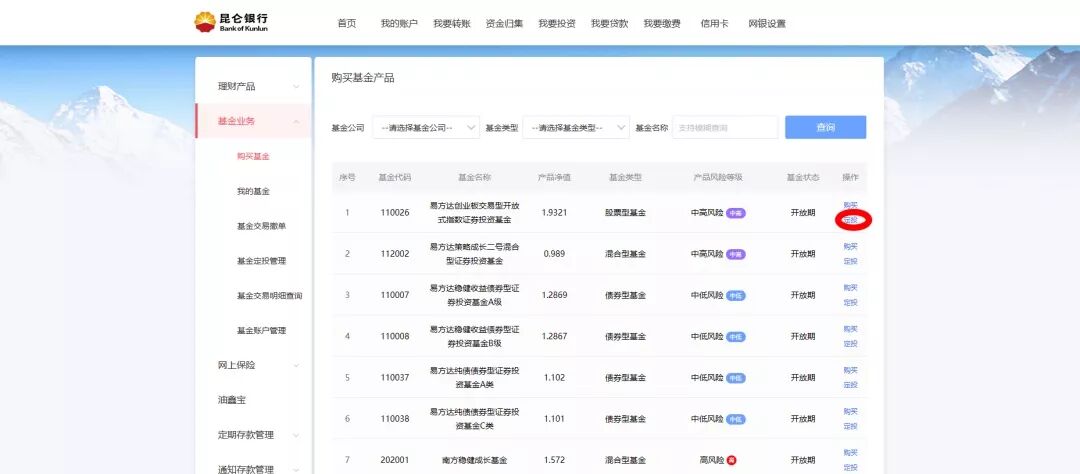Open the 首页 menu item
The height and width of the screenshot is (474, 1080).
coord(347,23)
